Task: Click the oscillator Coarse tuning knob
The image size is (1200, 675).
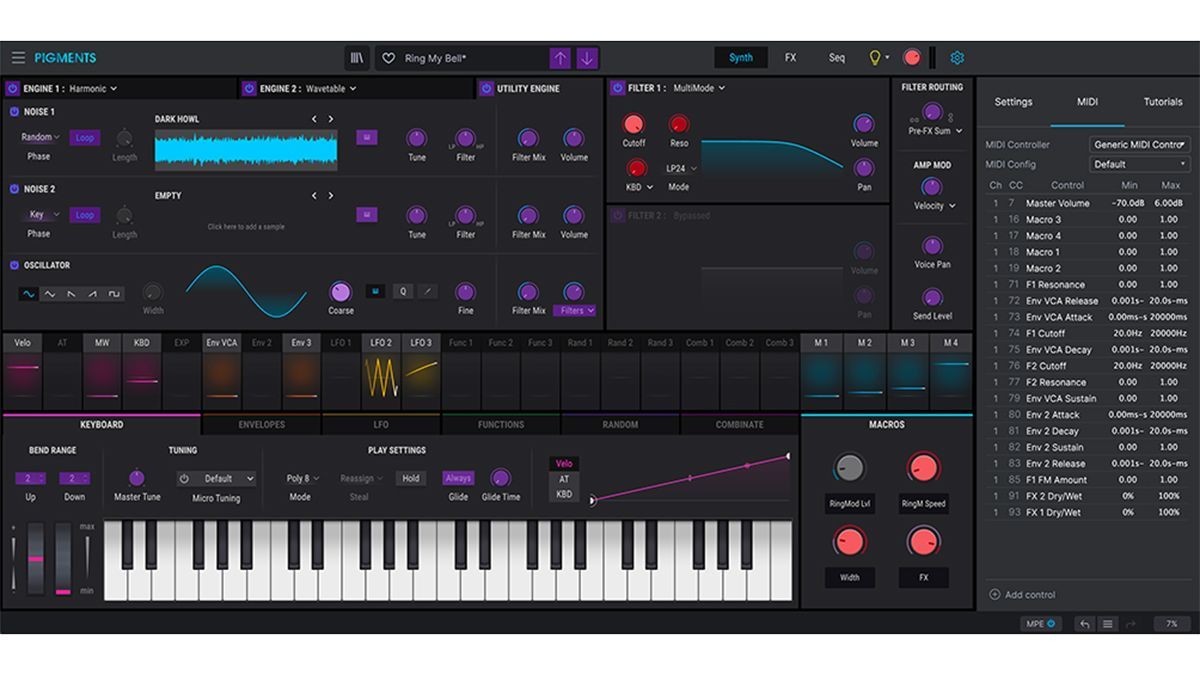Action: (341, 292)
